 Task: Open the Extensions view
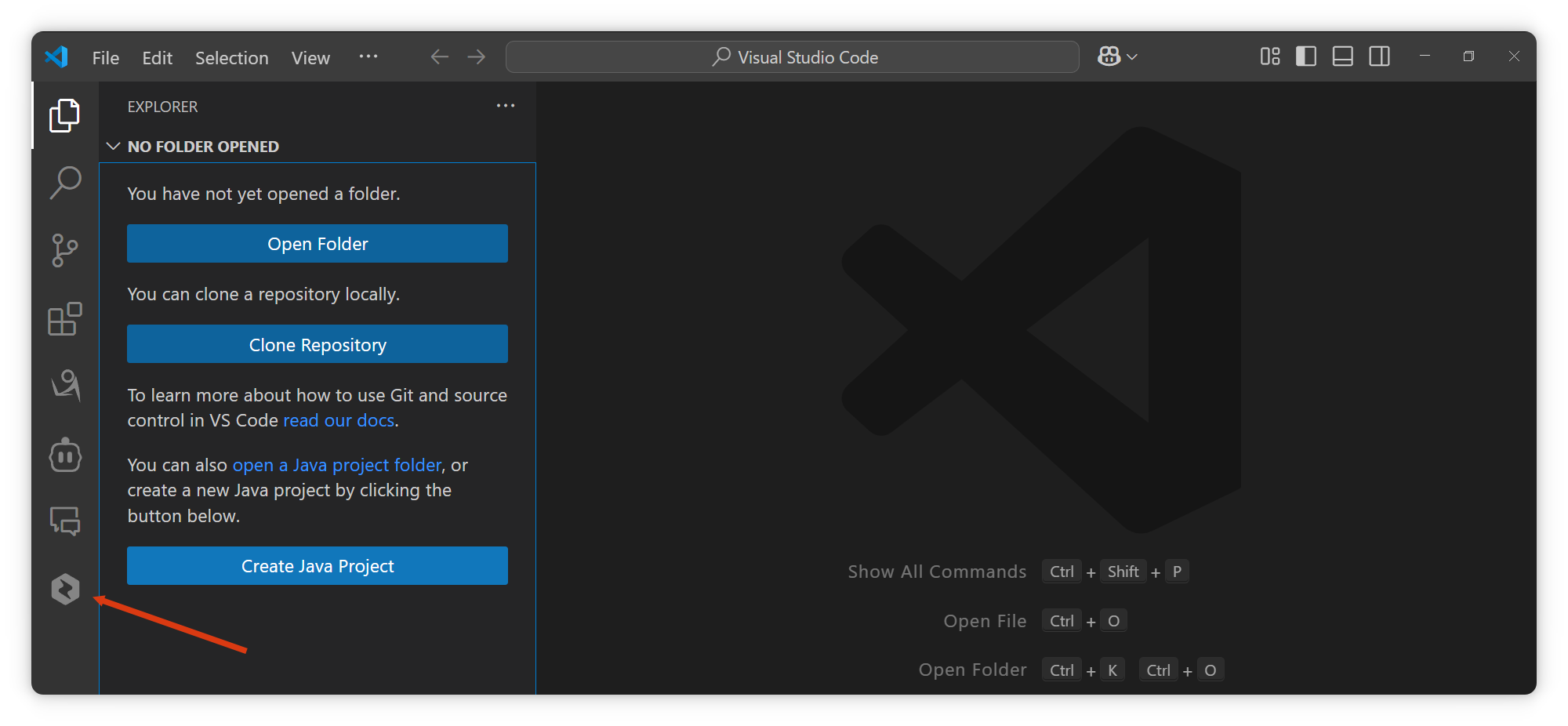pyautogui.click(x=64, y=319)
